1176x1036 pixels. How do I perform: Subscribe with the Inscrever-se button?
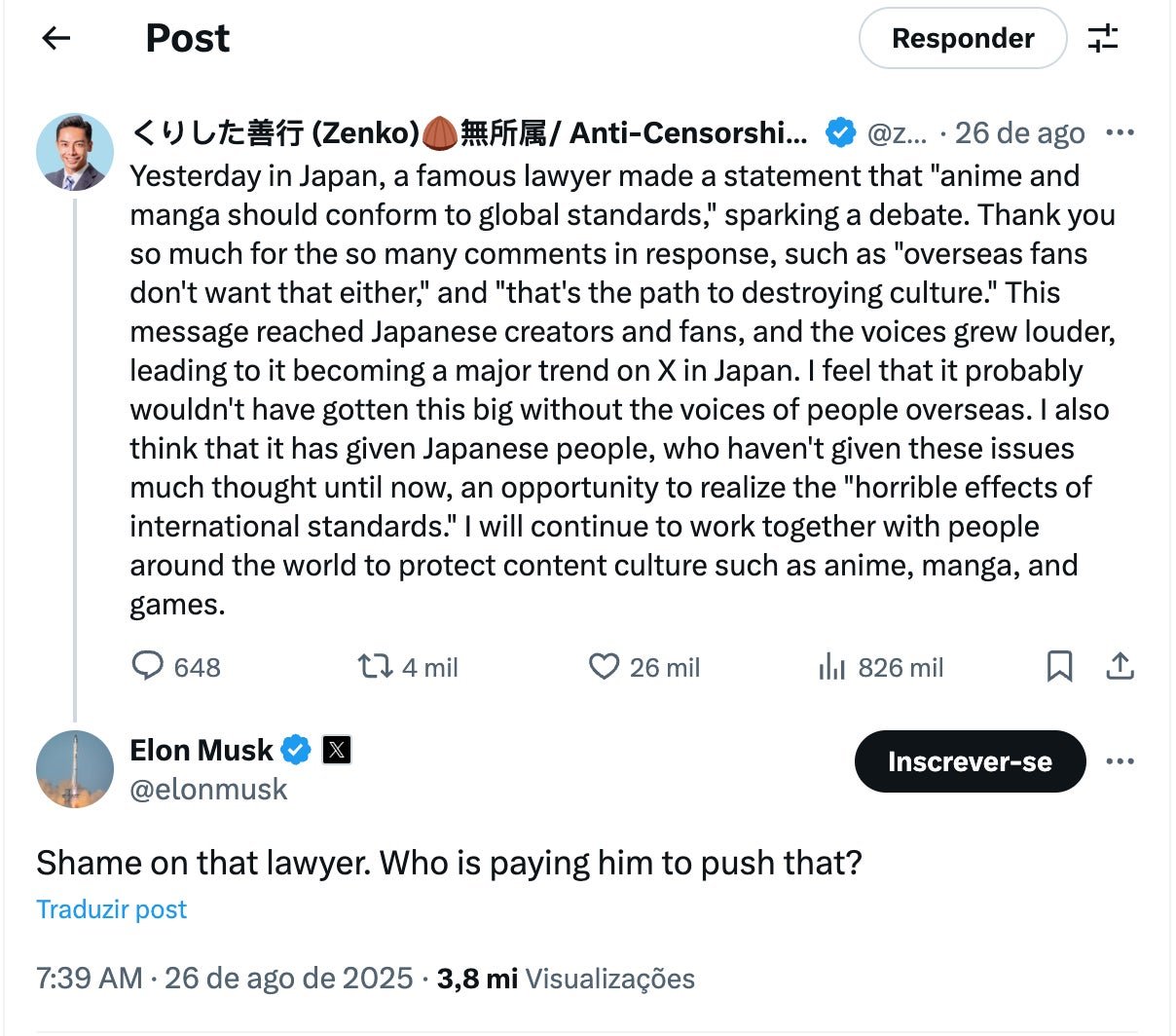(x=970, y=761)
